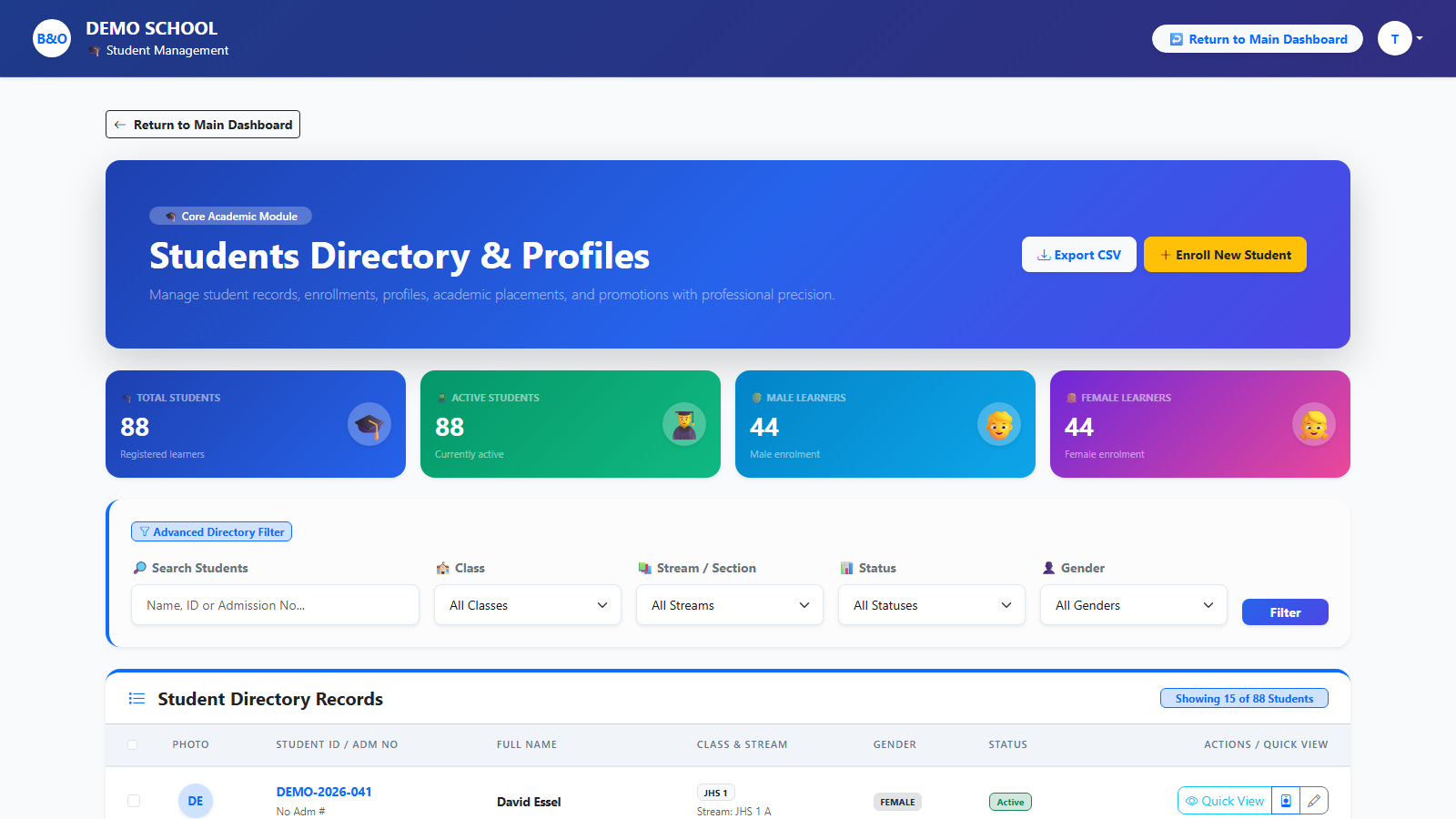This screenshot has height=819, width=1456.
Task: Open the All Streams dropdown
Action: pyautogui.click(x=730, y=605)
